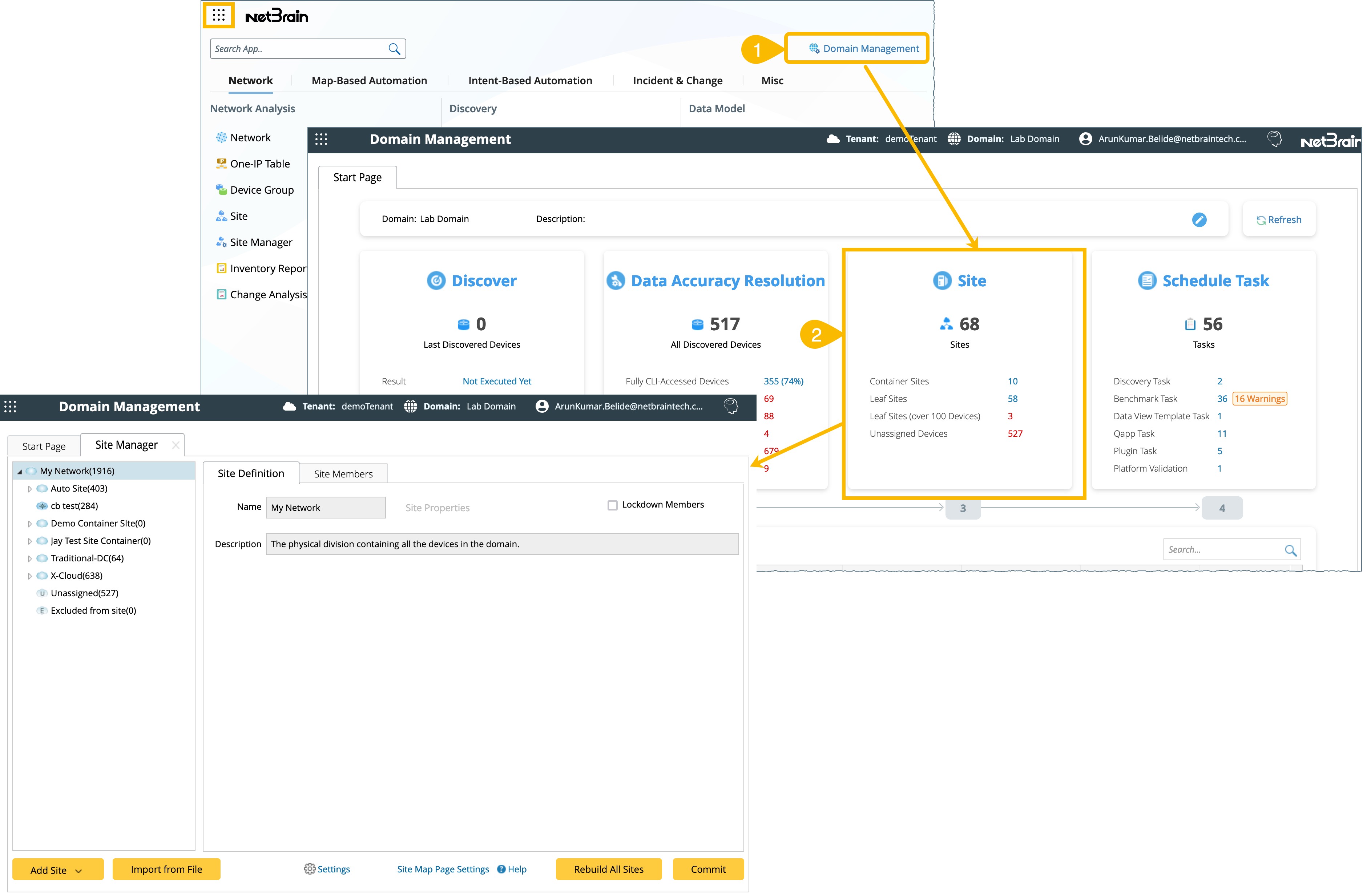Expand the X-Cloud(638) tree node
1367x896 pixels.
[x=30, y=576]
